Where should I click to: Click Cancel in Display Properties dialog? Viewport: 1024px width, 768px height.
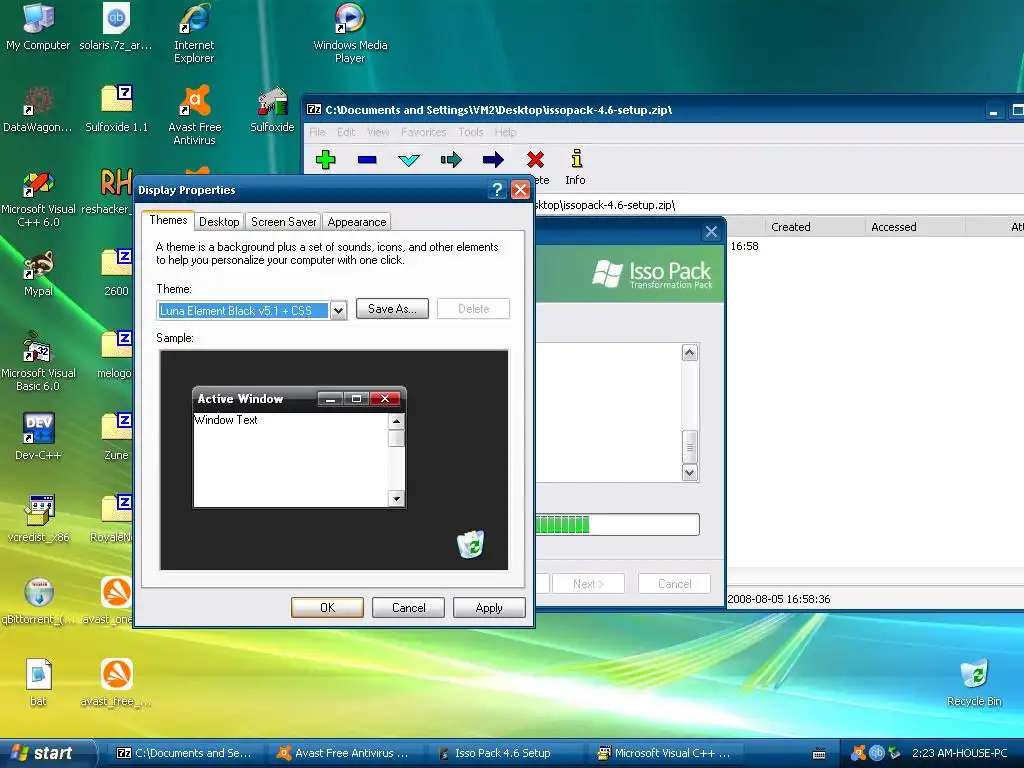click(408, 607)
